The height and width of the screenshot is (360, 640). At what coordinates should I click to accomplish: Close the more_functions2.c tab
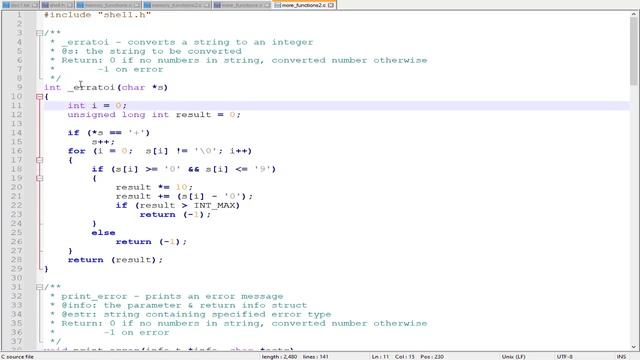click(x=331, y=5)
